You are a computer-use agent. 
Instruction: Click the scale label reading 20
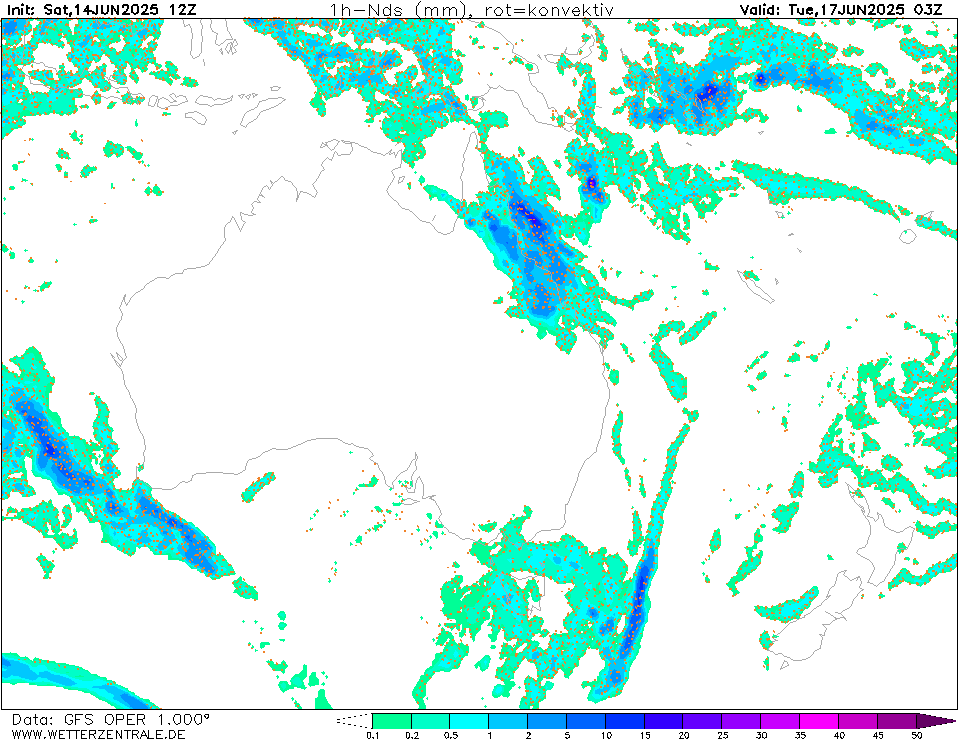tap(684, 735)
